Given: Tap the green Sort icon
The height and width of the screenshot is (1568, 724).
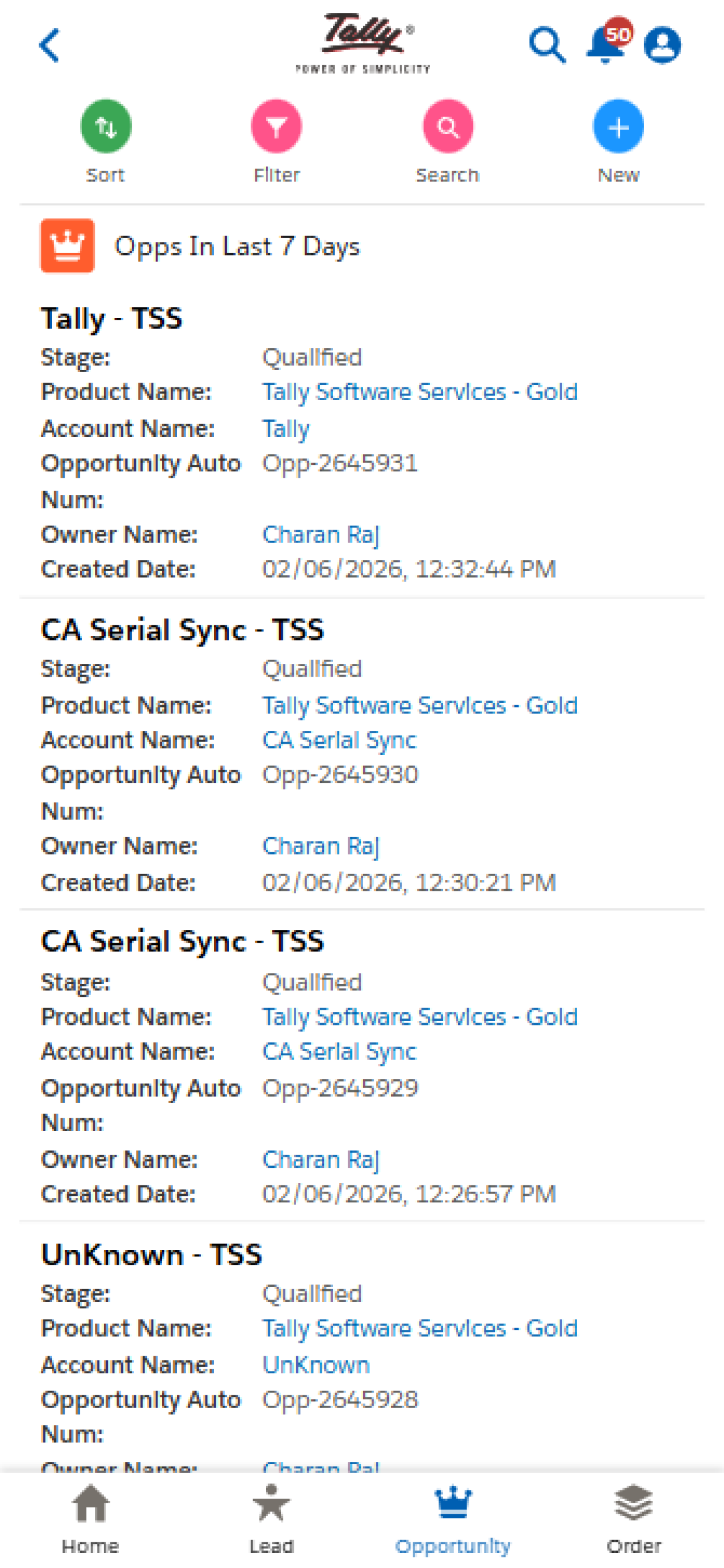Looking at the screenshot, I should coord(106,127).
